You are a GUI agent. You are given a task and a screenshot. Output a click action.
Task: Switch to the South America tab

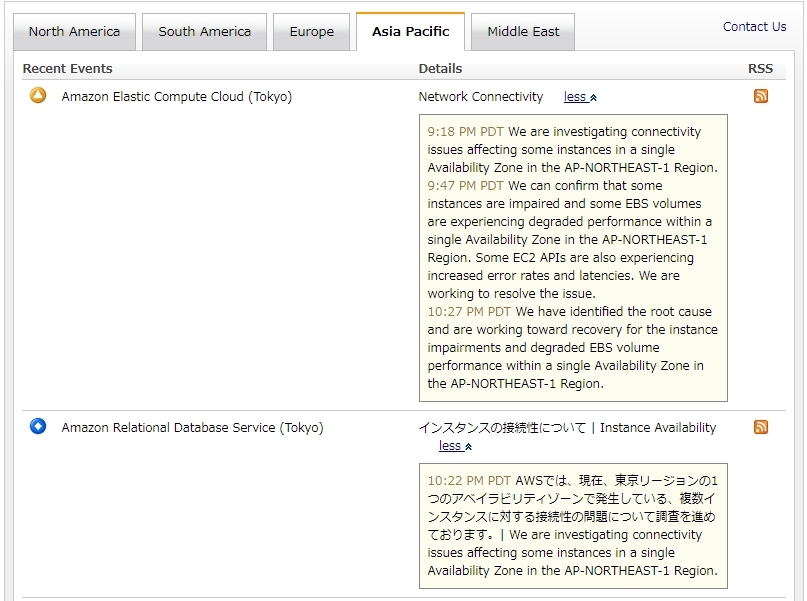click(x=204, y=32)
